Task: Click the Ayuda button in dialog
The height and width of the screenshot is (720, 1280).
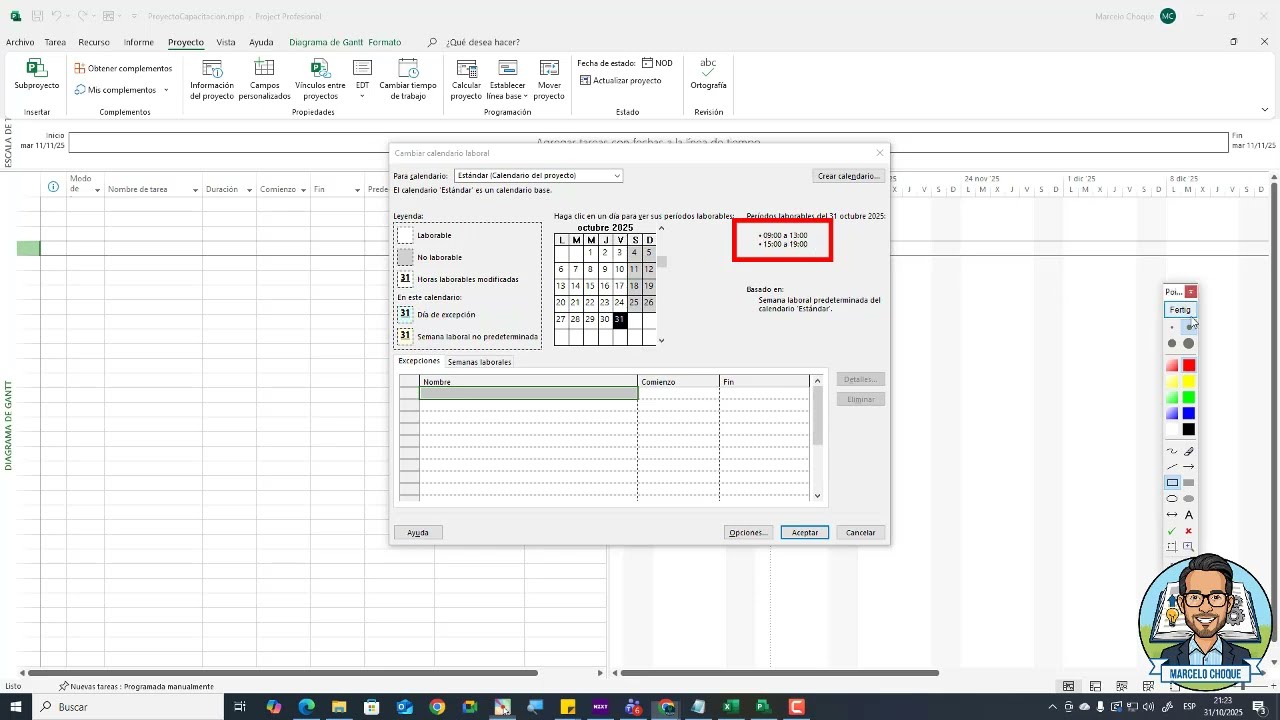Action: (x=418, y=533)
